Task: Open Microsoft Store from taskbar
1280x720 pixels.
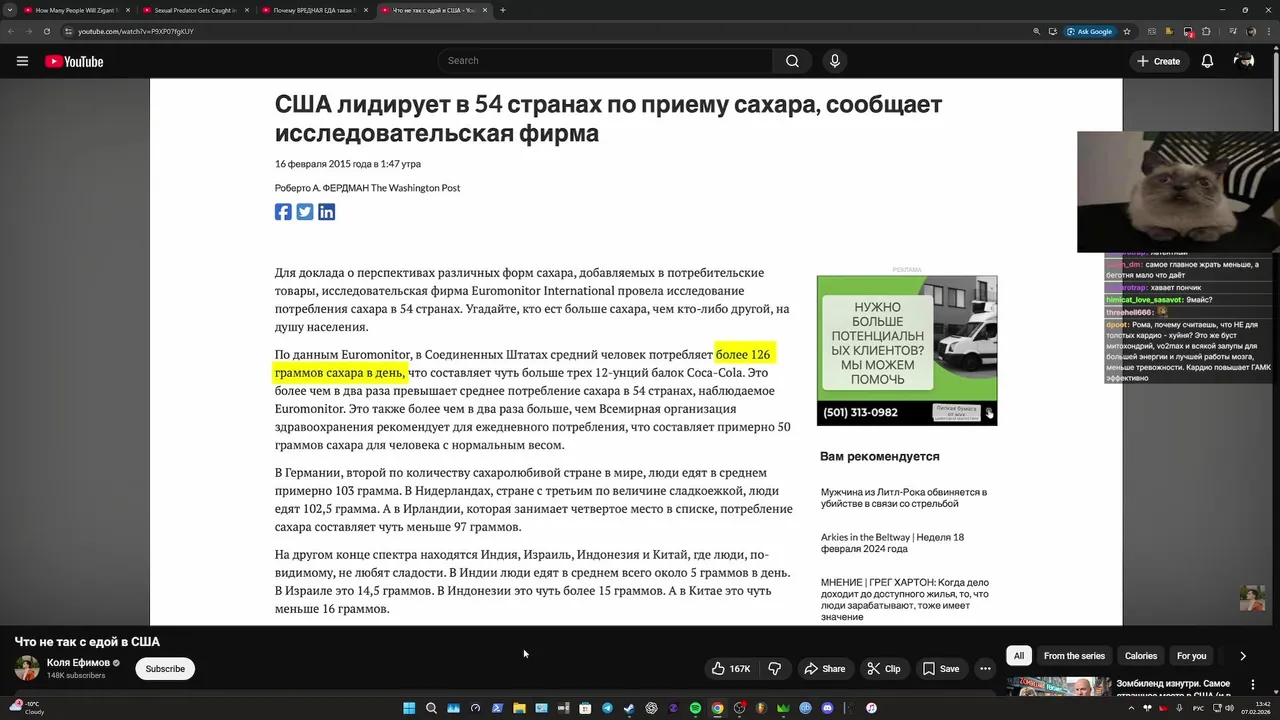Action: [x=585, y=708]
